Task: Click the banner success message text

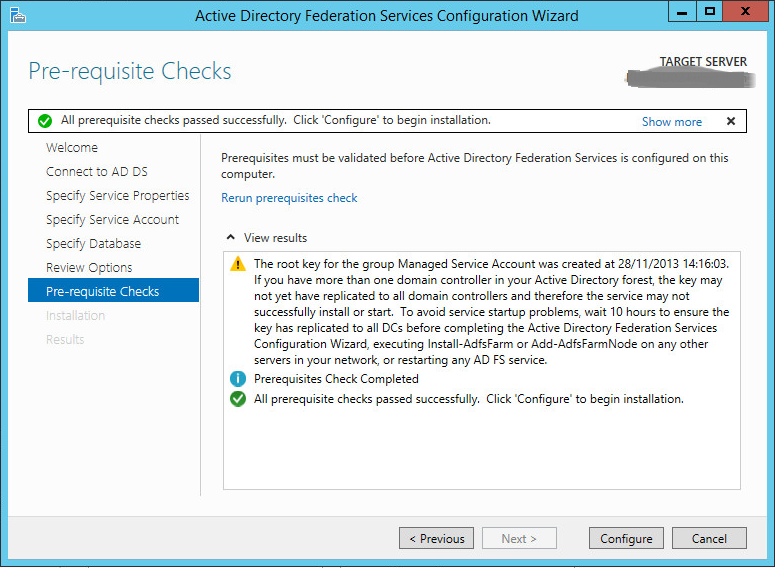Action: [x=276, y=120]
